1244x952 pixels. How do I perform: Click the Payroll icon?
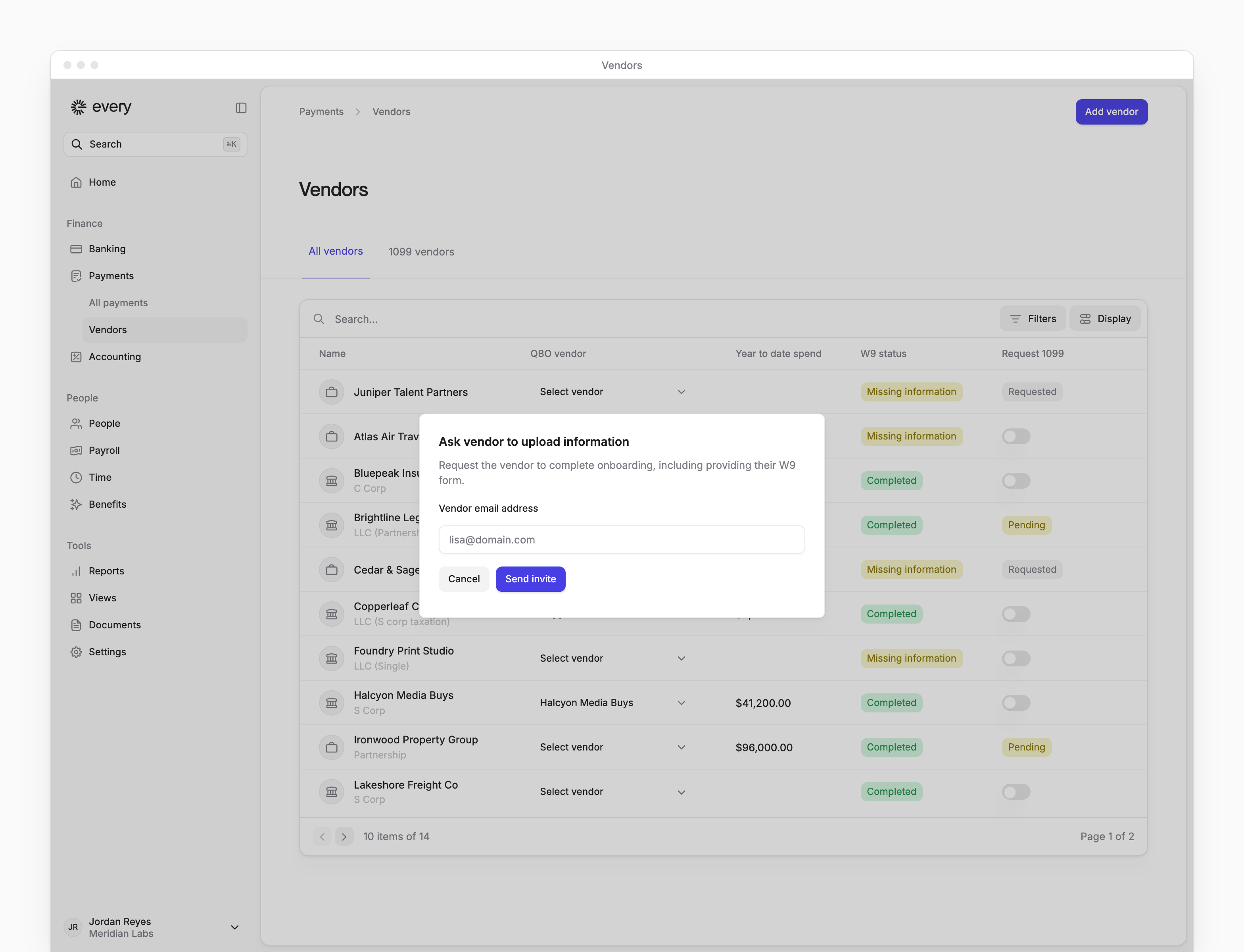pos(76,451)
